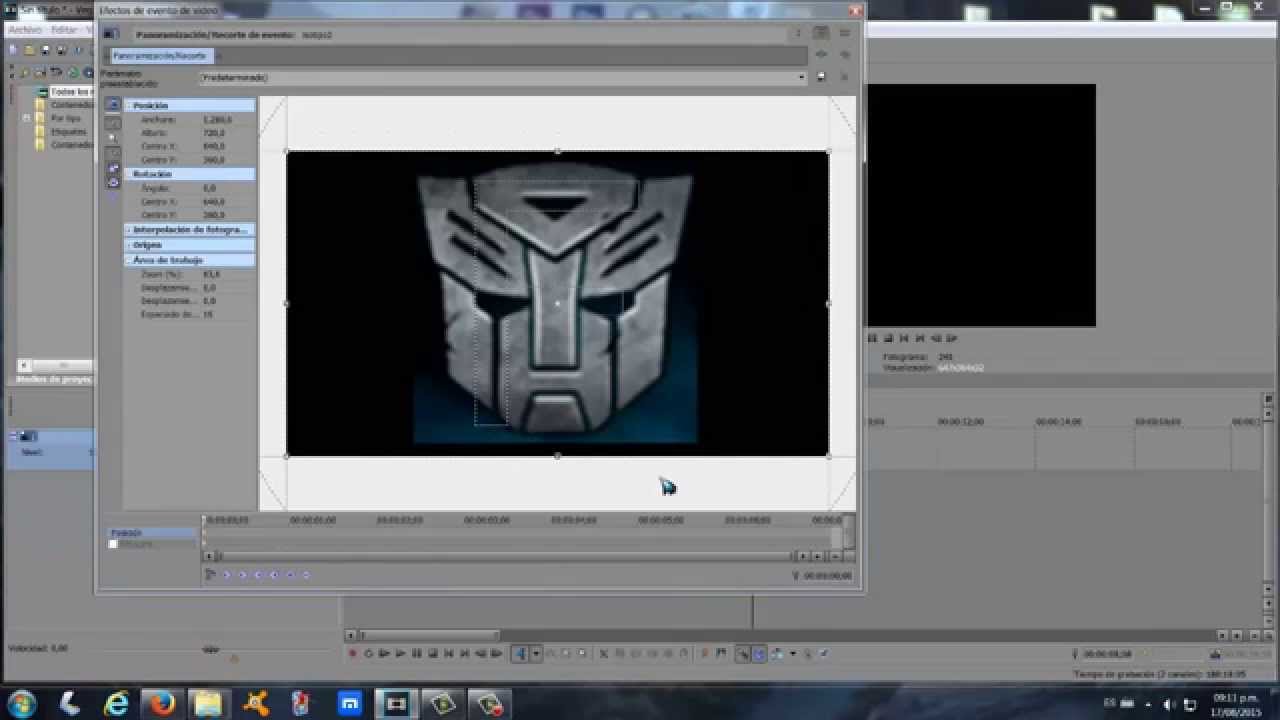This screenshot has height=720, width=1280.
Task: Go to previous keyframe button
Action: tap(242, 575)
